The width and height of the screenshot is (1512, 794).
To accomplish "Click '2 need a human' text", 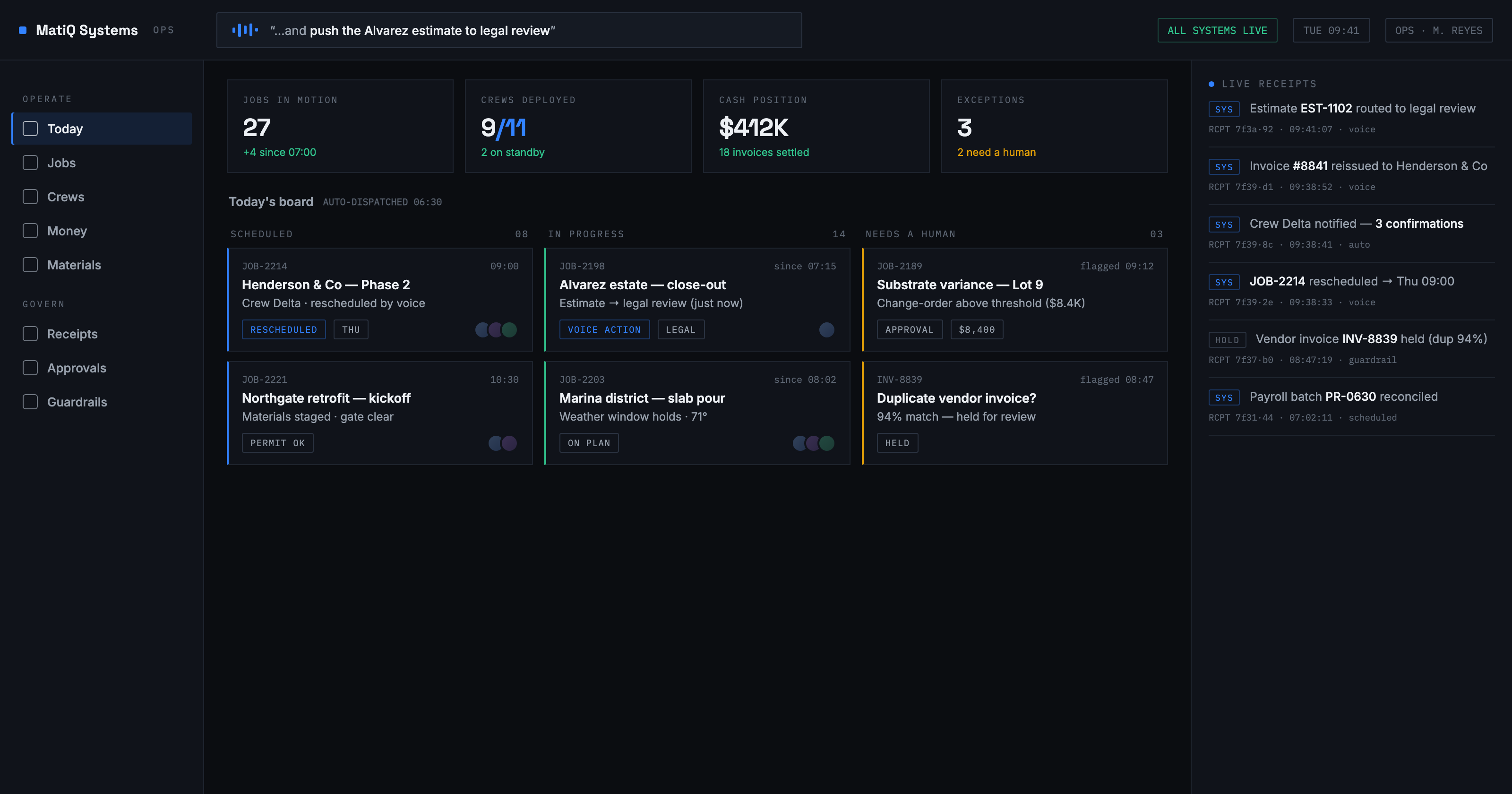I will coord(996,152).
